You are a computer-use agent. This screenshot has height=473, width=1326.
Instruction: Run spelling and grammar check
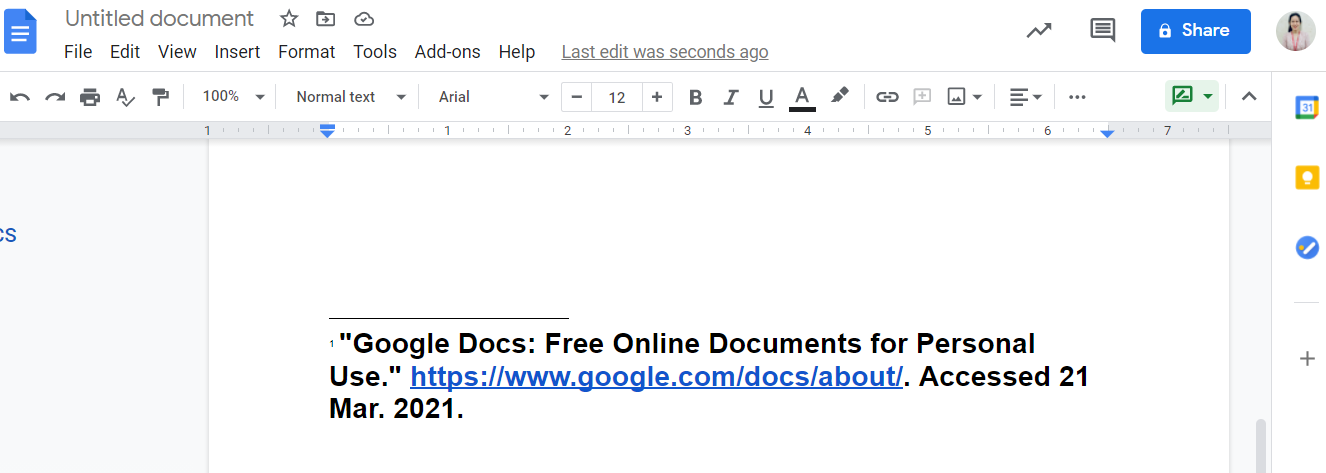tap(125, 97)
